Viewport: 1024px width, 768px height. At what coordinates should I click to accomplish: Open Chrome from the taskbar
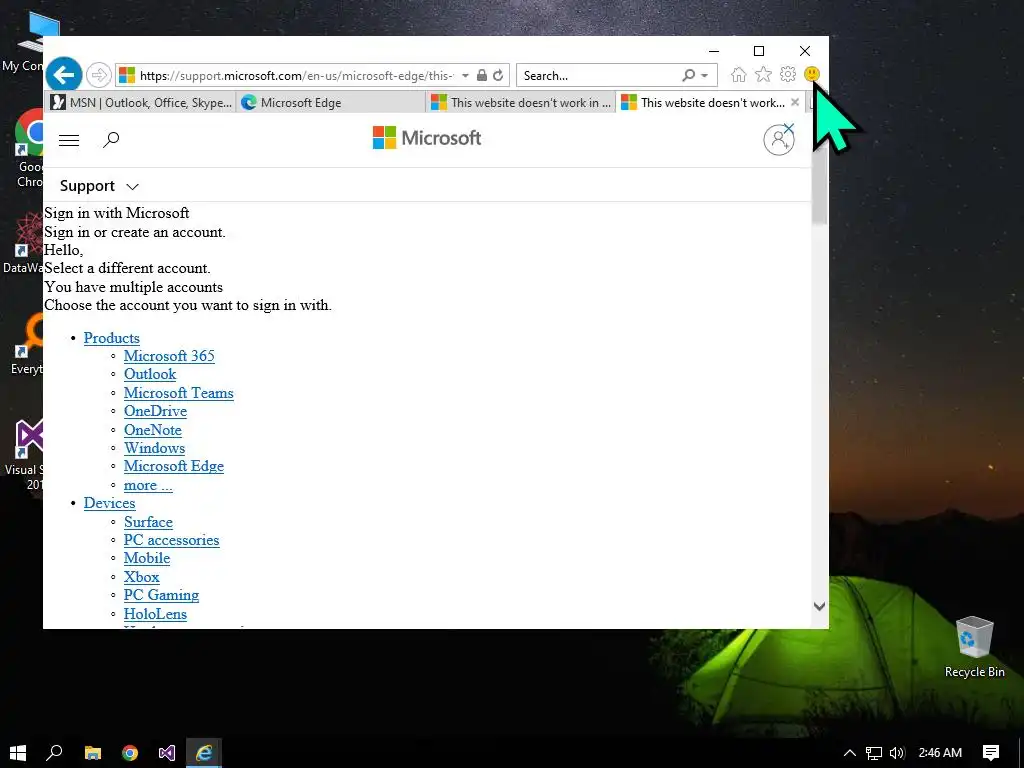pos(130,753)
